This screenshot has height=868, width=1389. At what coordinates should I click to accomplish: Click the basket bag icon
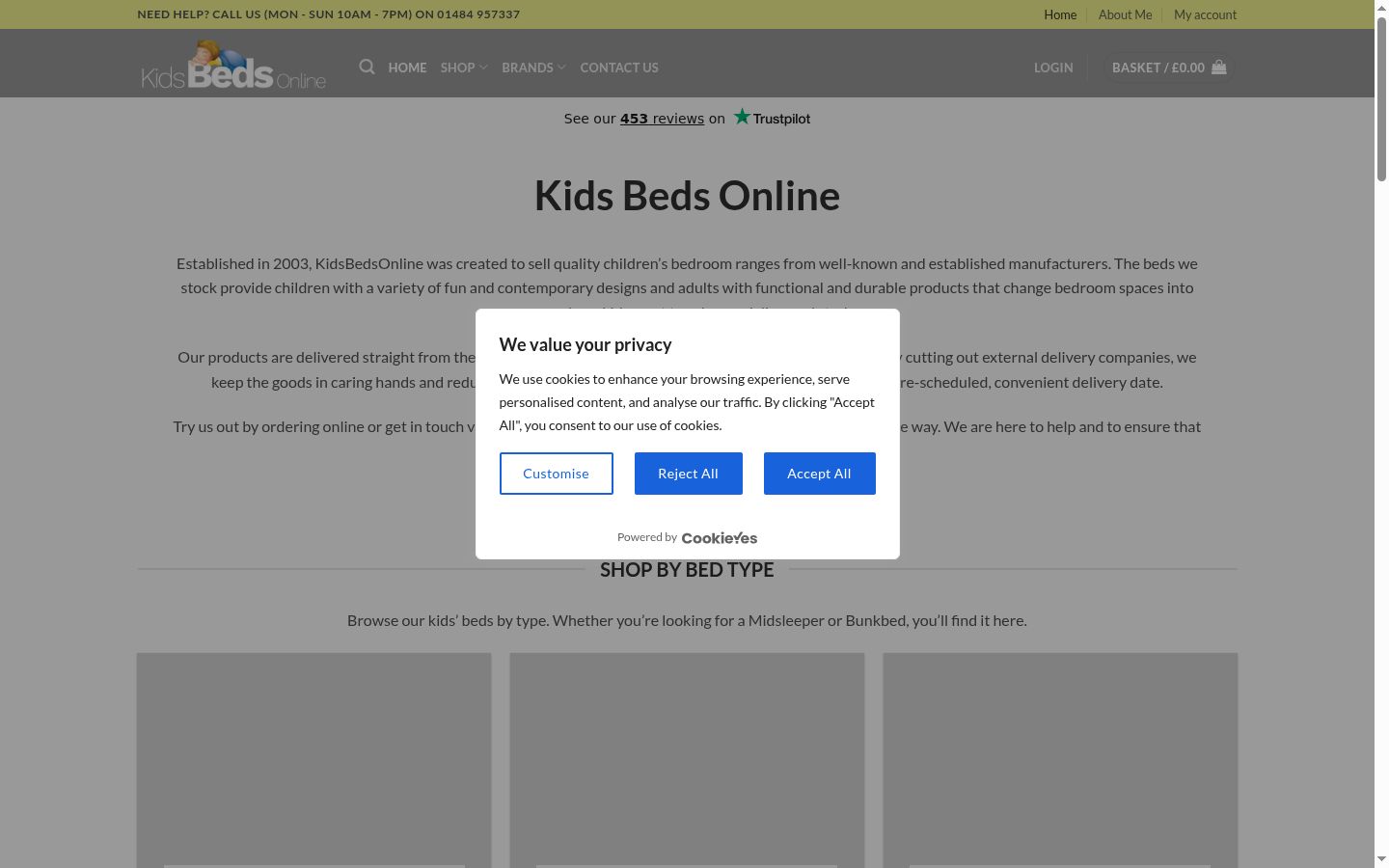pos(1219,68)
